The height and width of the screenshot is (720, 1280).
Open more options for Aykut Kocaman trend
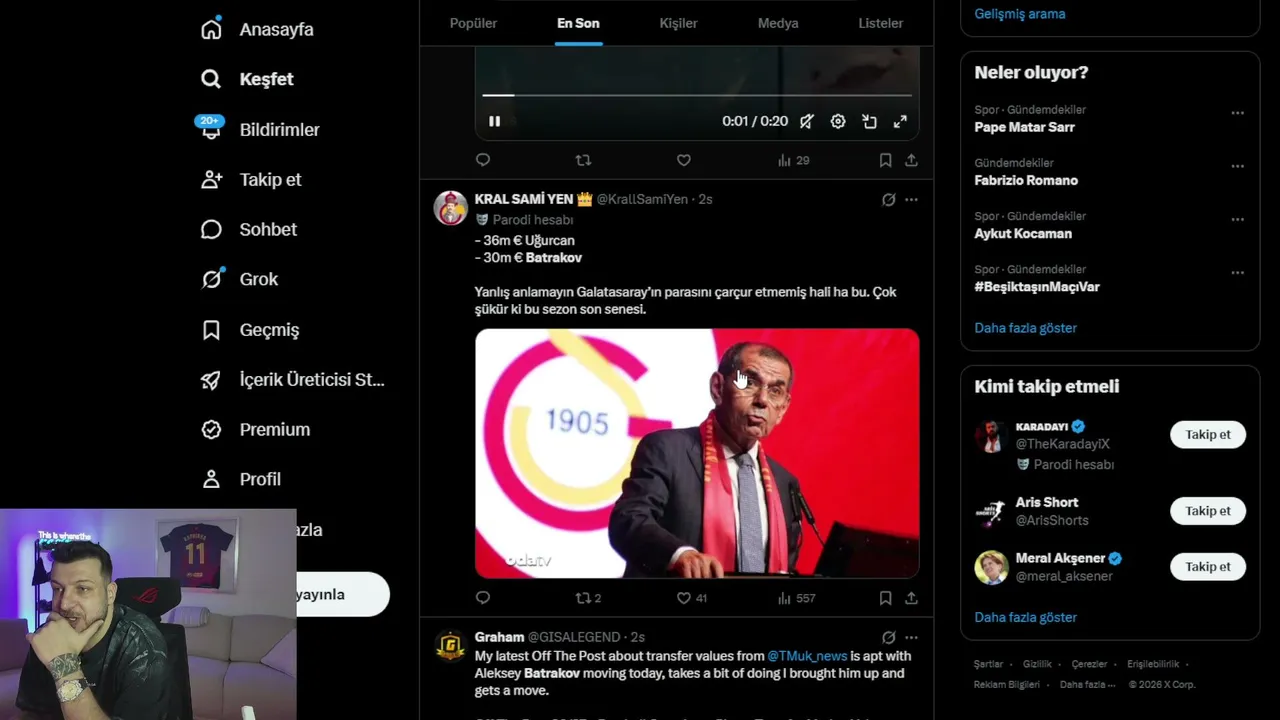(x=1237, y=219)
